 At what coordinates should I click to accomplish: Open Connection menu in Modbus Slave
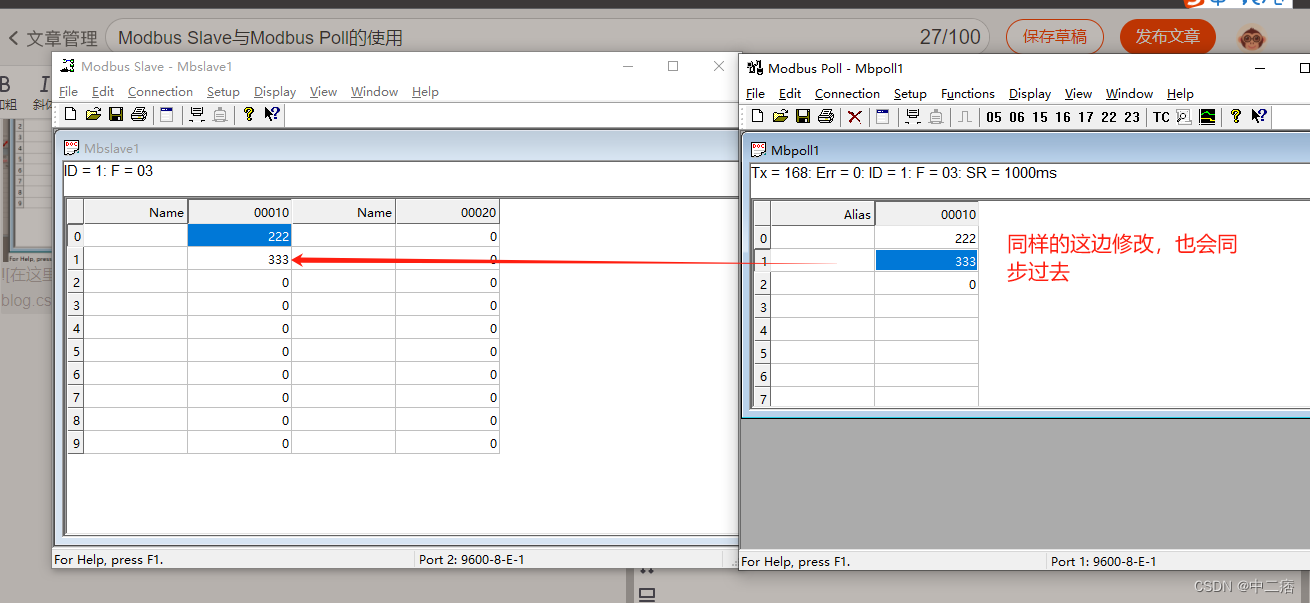pyautogui.click(x=160, y=91)
